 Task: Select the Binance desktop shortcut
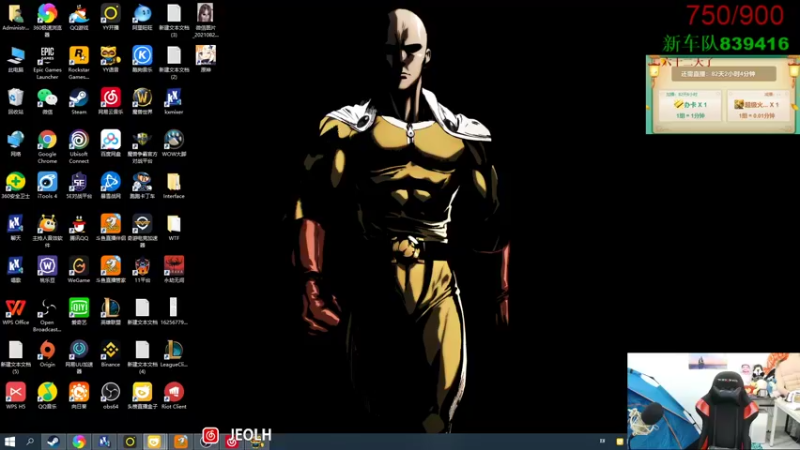pos(110,354)
